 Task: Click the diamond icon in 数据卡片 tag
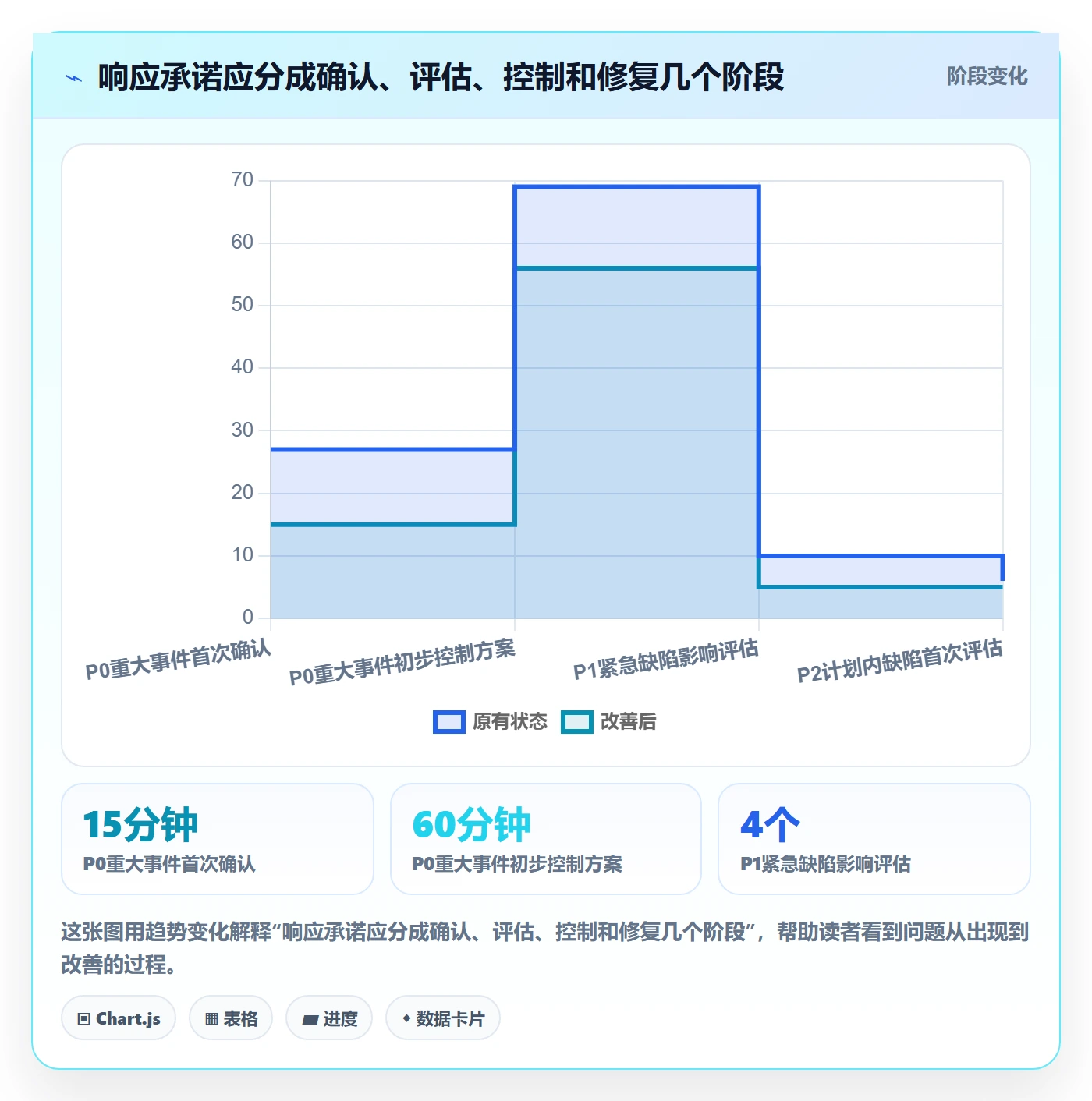click(406, 1018)
